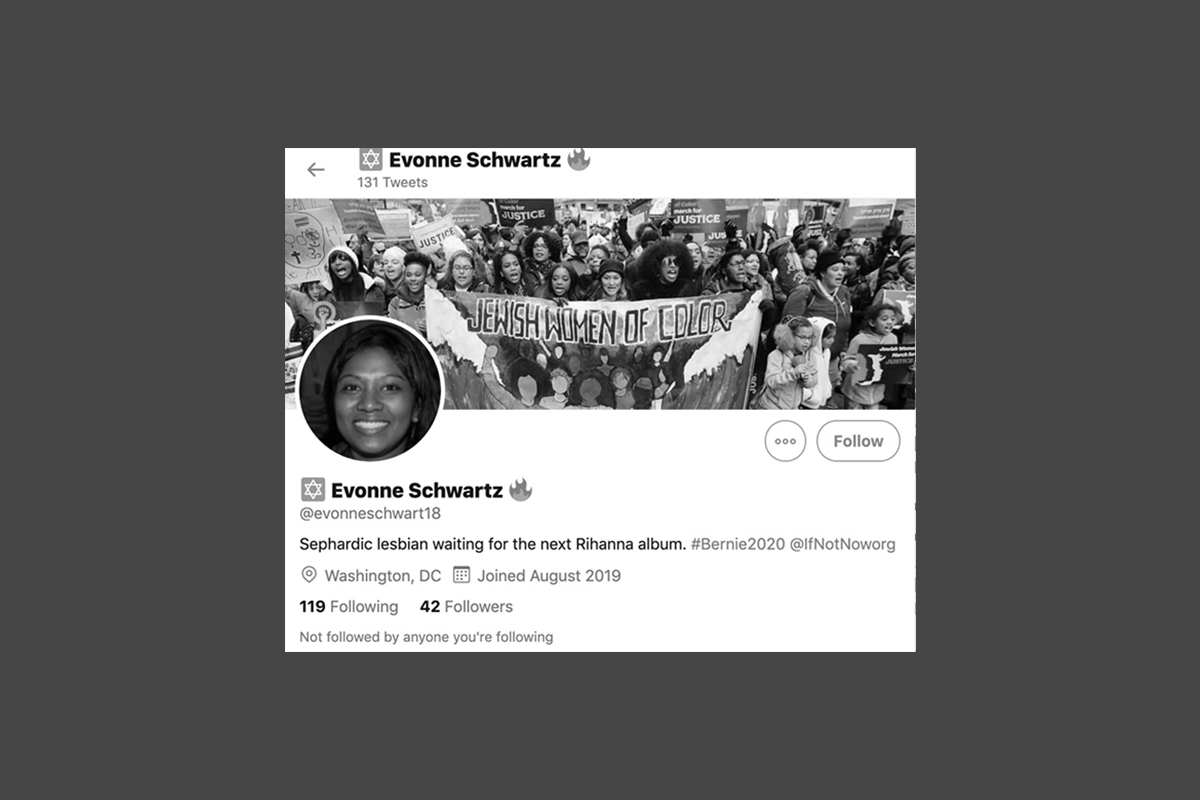This screenshot has width=1200, height=800.
Task: Follow Evonne Schwartz
Action: [858, 441]
